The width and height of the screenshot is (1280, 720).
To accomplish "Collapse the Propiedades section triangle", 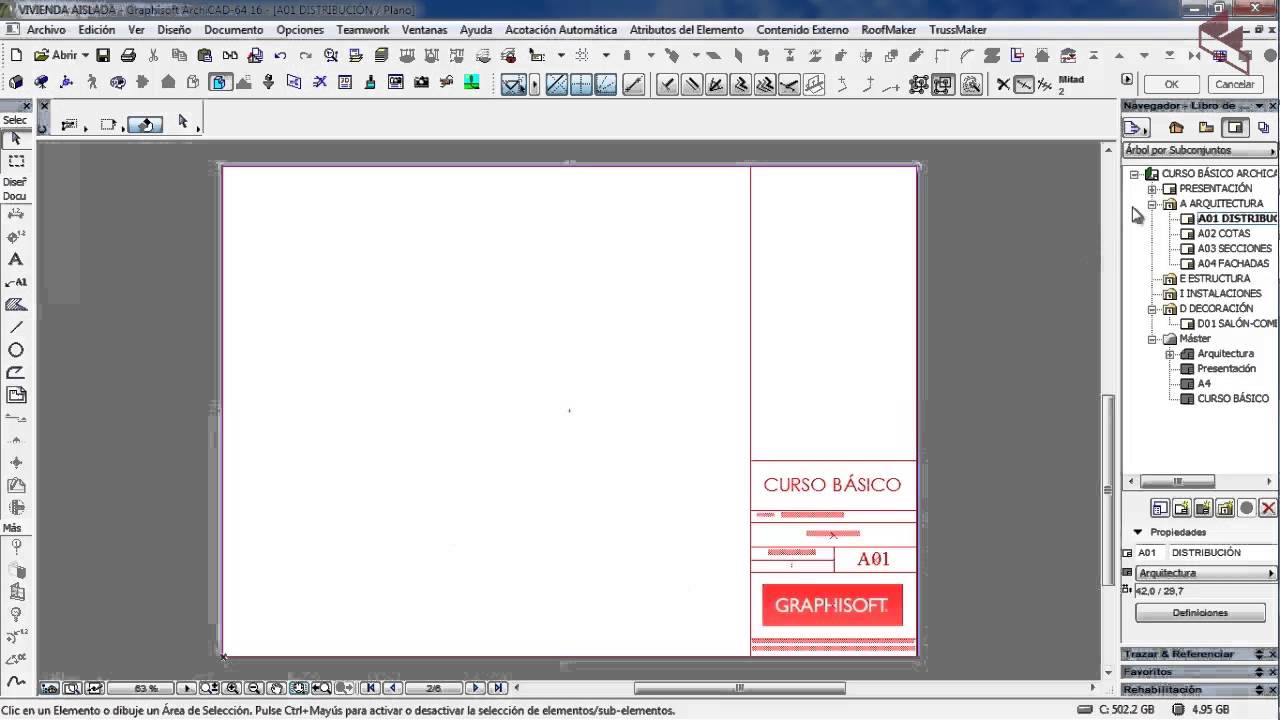I will [1138, 532].
